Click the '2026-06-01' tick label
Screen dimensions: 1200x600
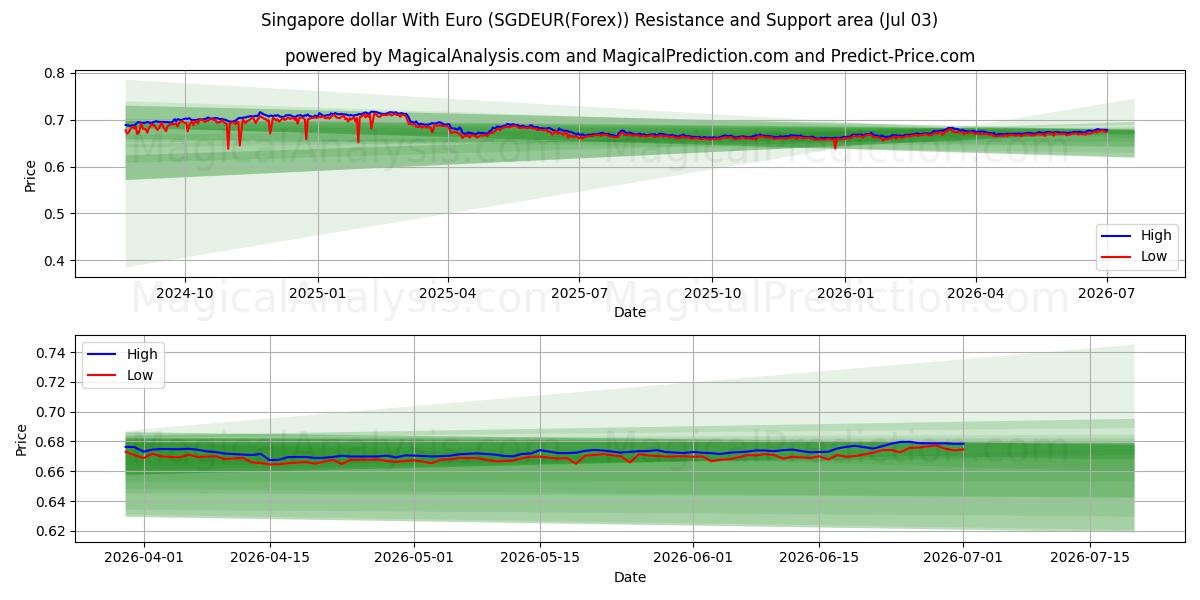point(694,558)
